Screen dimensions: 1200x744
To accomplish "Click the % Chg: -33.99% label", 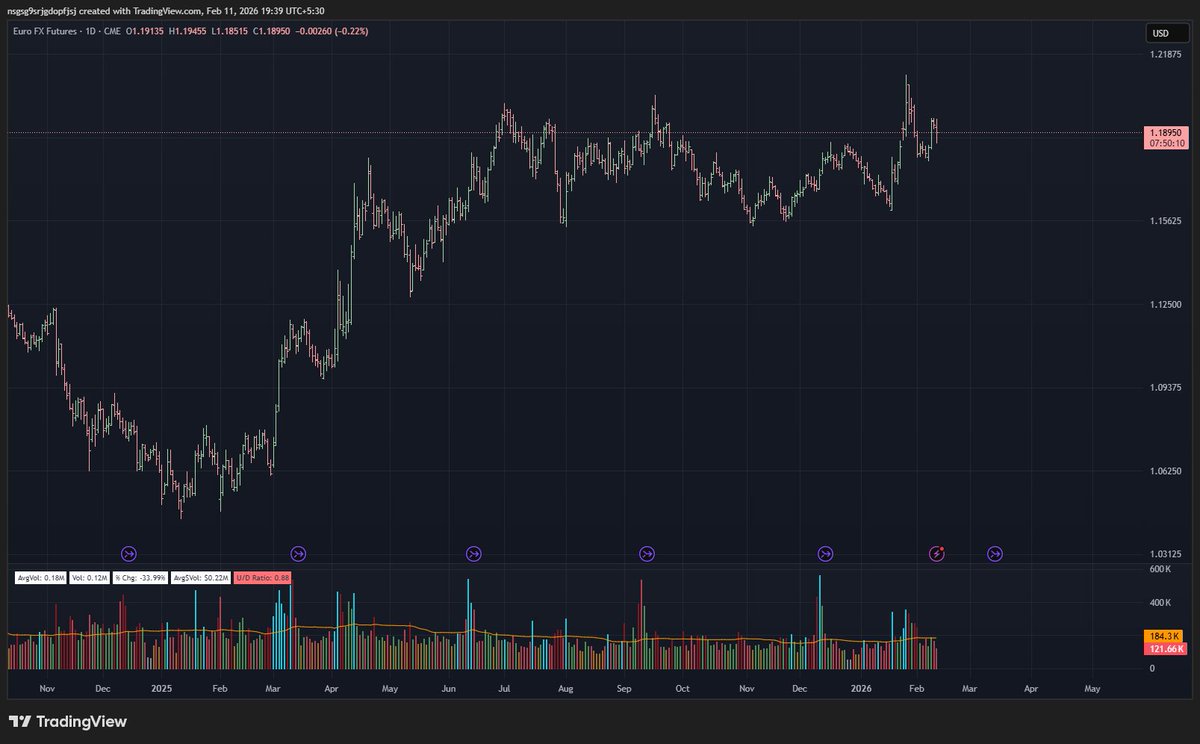I will (x=140, y=578).
